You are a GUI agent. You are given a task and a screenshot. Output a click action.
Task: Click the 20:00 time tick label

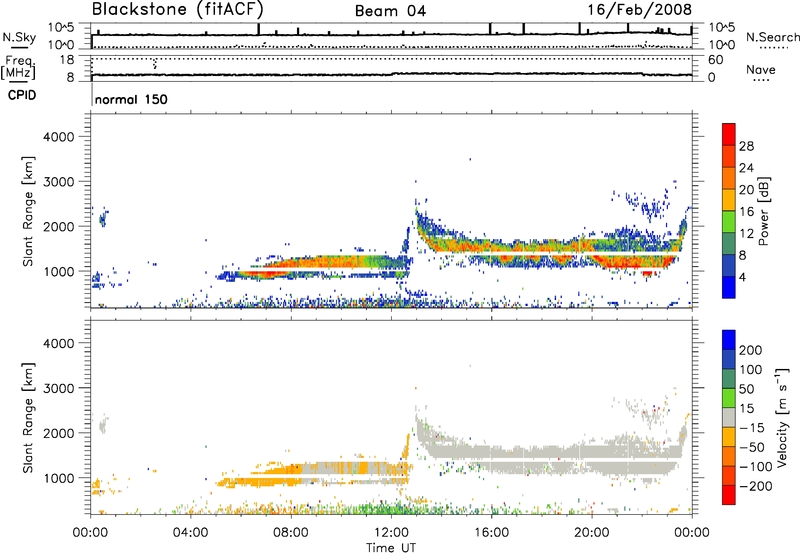click(591, 533)
